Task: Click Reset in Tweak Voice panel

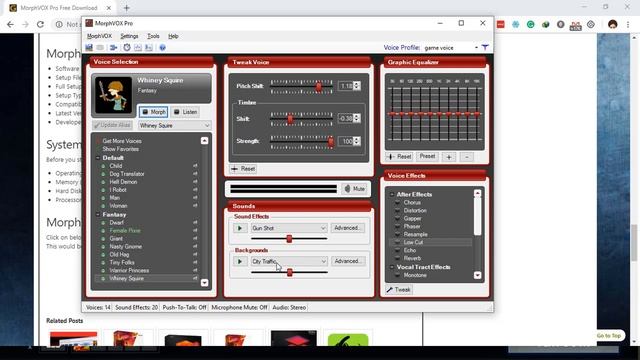Action: pos(243,169)
